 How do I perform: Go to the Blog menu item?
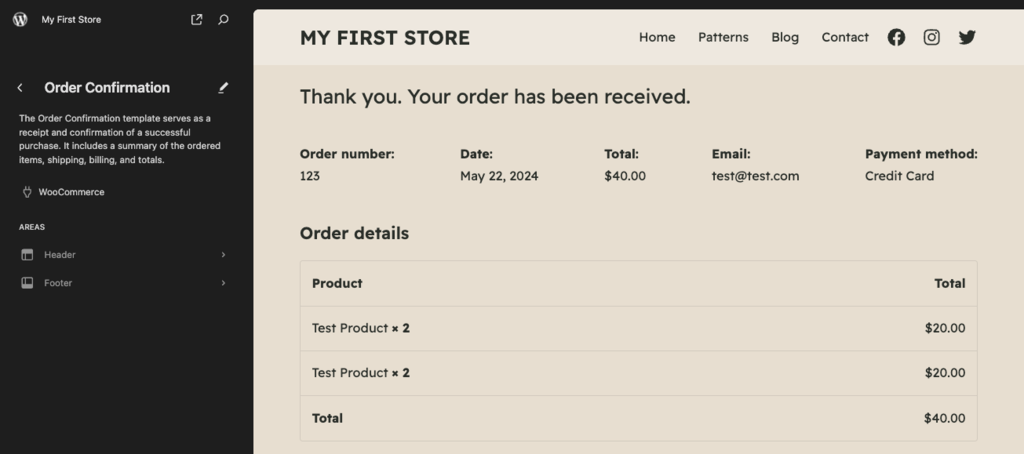pos(785,37)
